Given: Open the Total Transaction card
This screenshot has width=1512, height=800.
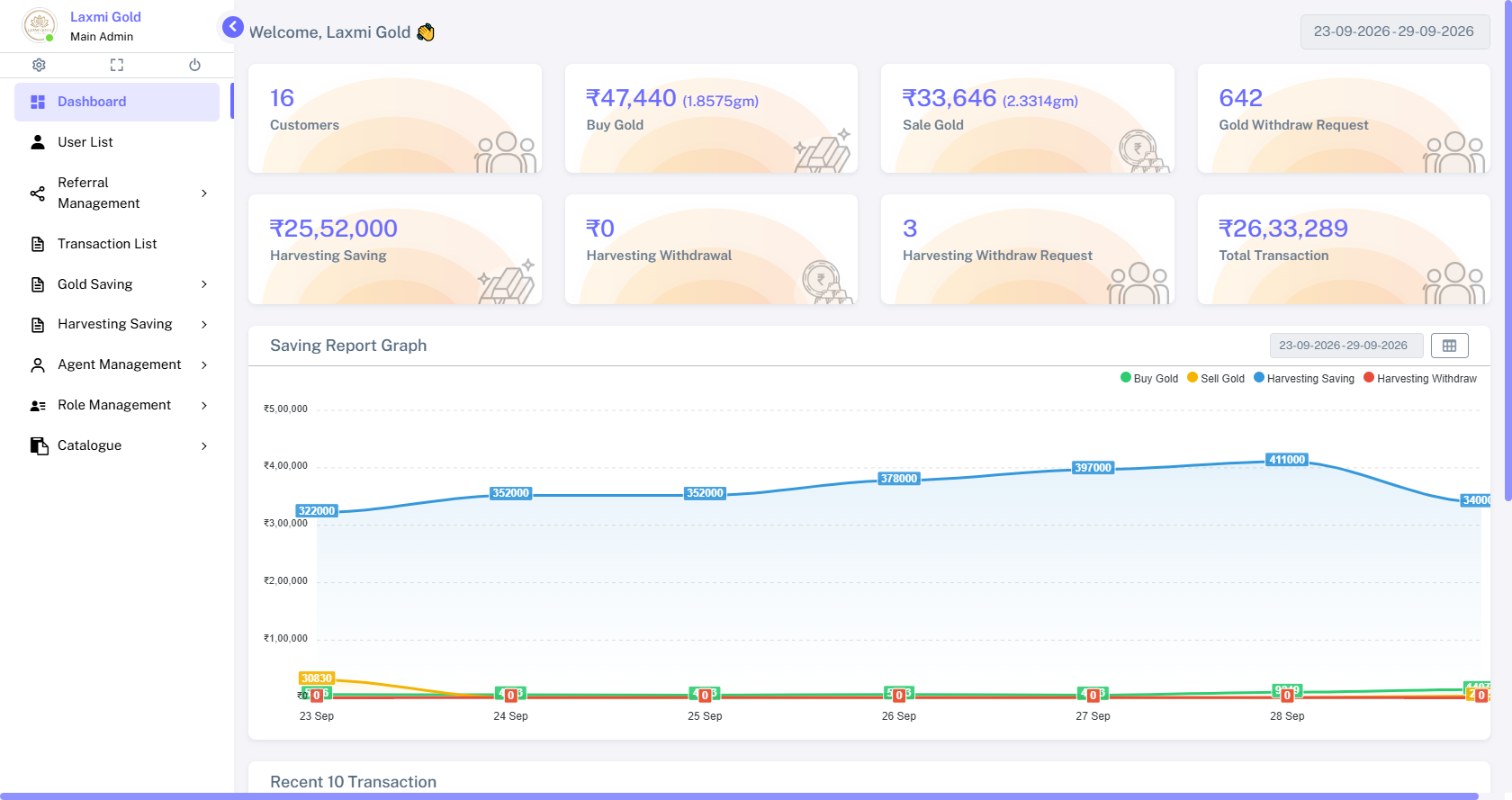Looking at the screenshot, I should [x=1344, y=249].
